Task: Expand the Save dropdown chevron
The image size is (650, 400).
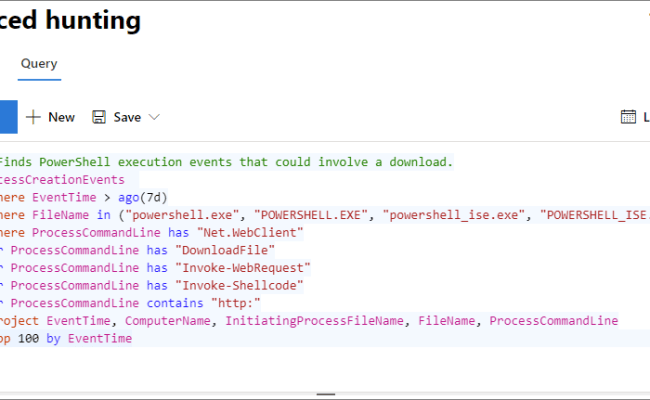Action: (154, 117)
